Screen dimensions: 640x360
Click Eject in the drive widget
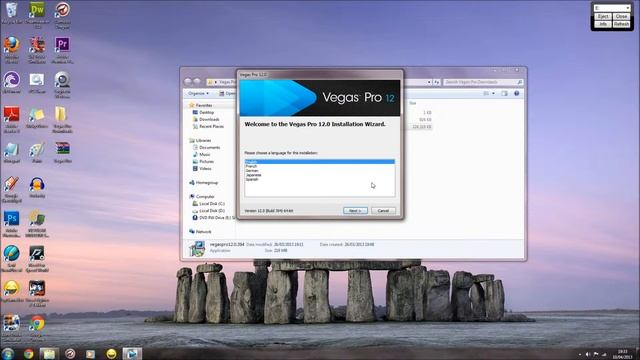coord(602,17)
